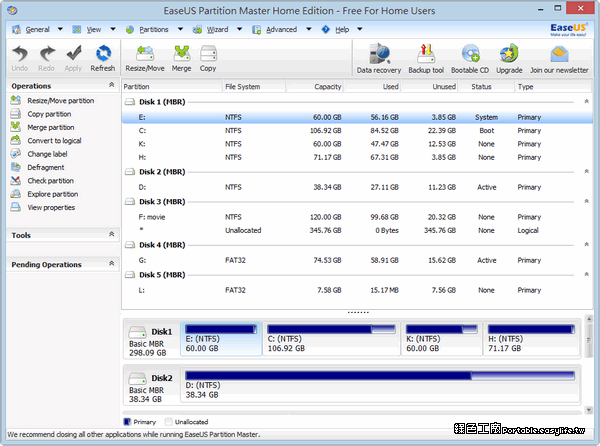600x446 pixels.
Task: Expand the Pending Operations panel
Action: click(111, 263)
